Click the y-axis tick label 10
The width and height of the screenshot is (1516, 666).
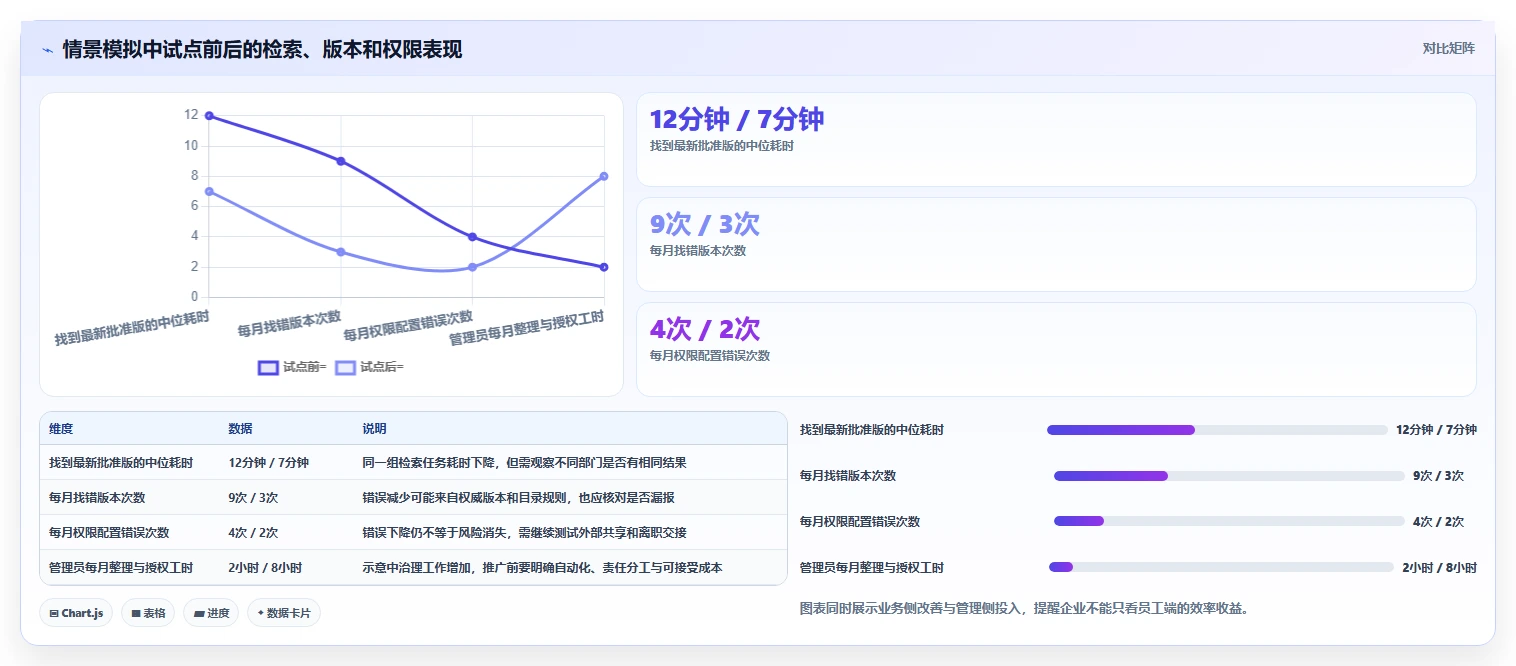pyautogui.click(x=191, y=146)
